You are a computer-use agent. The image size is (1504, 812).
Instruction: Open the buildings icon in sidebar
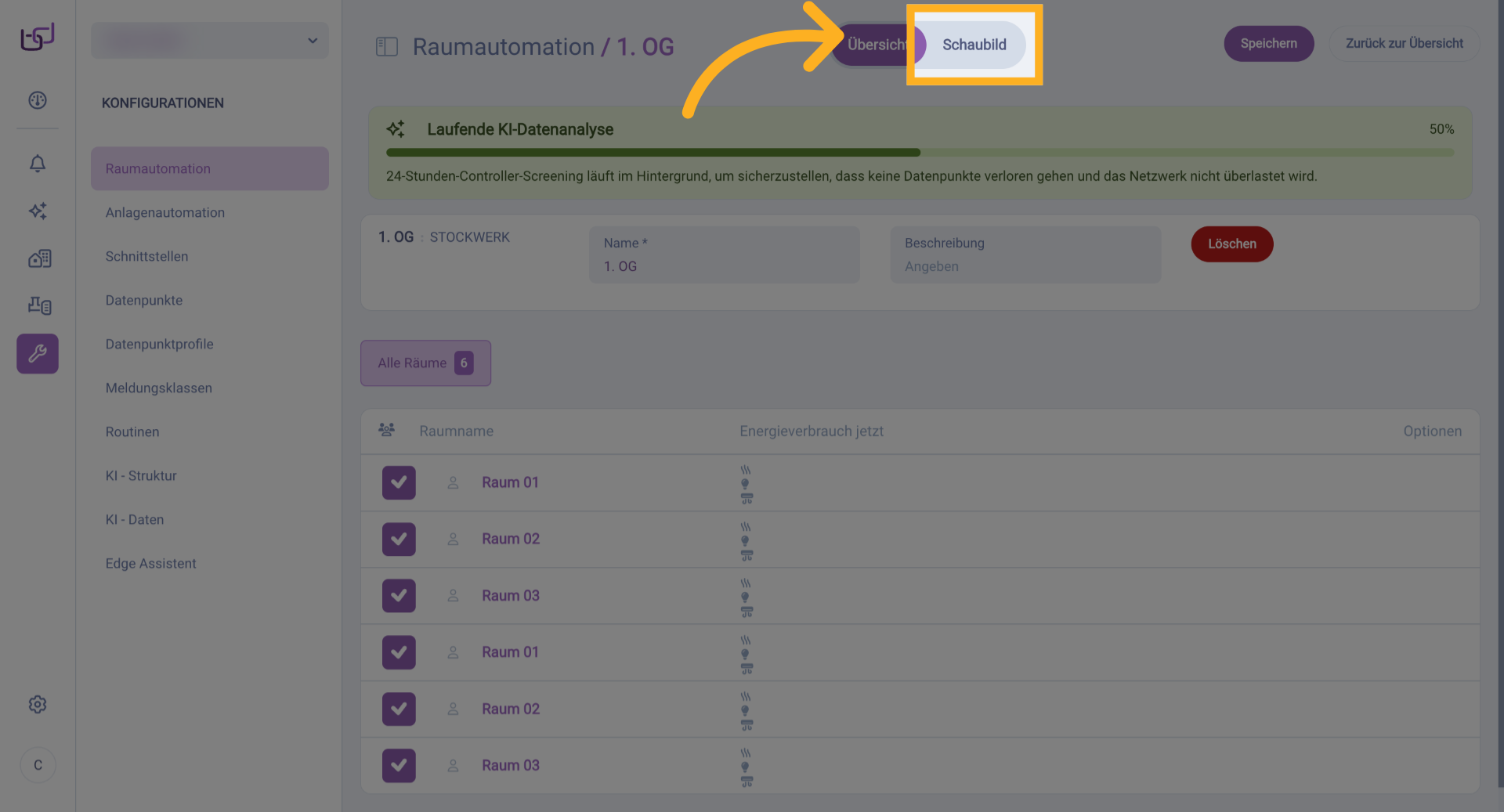pyautogui.click(x=39, y=258)
